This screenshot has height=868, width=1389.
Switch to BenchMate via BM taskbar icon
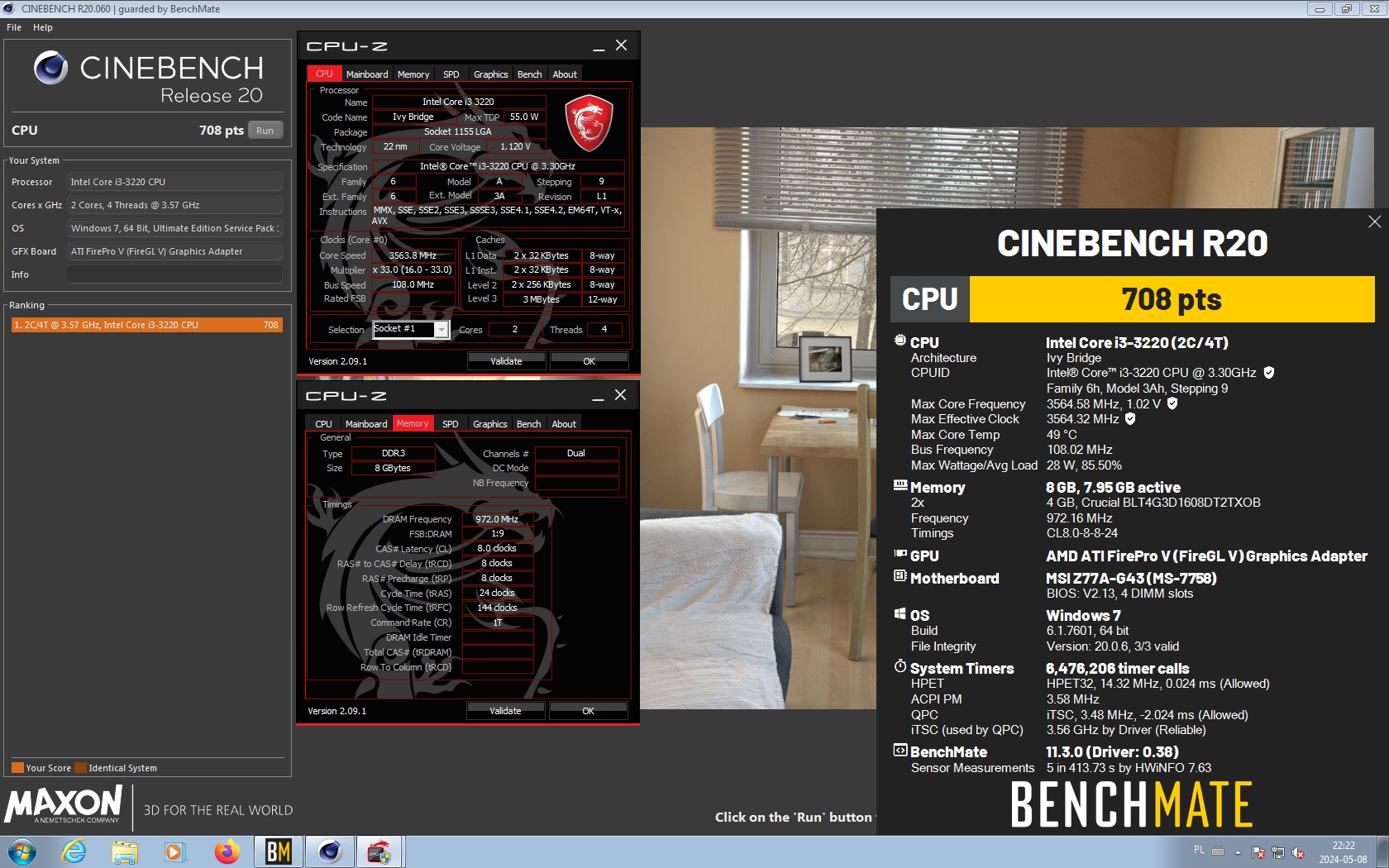279,851
